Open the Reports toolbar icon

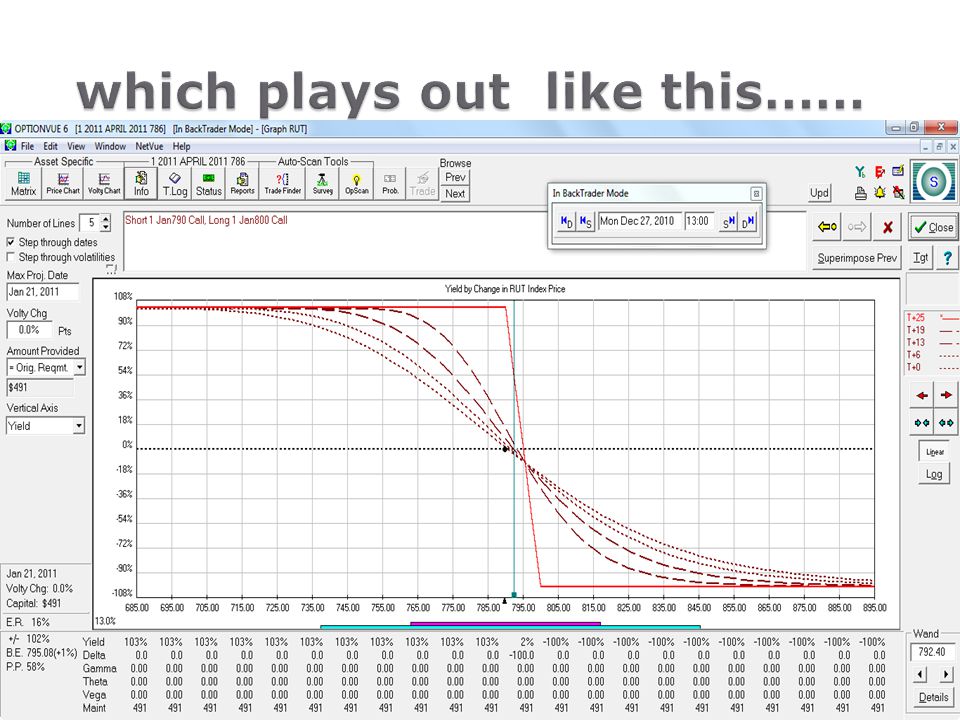click(x=242, y=184)
